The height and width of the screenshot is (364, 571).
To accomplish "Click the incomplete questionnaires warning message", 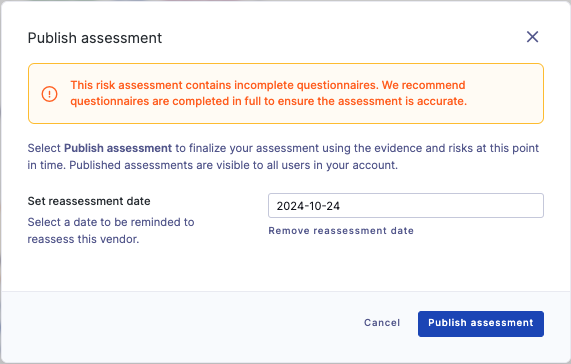I will click(x=268, y=93).
